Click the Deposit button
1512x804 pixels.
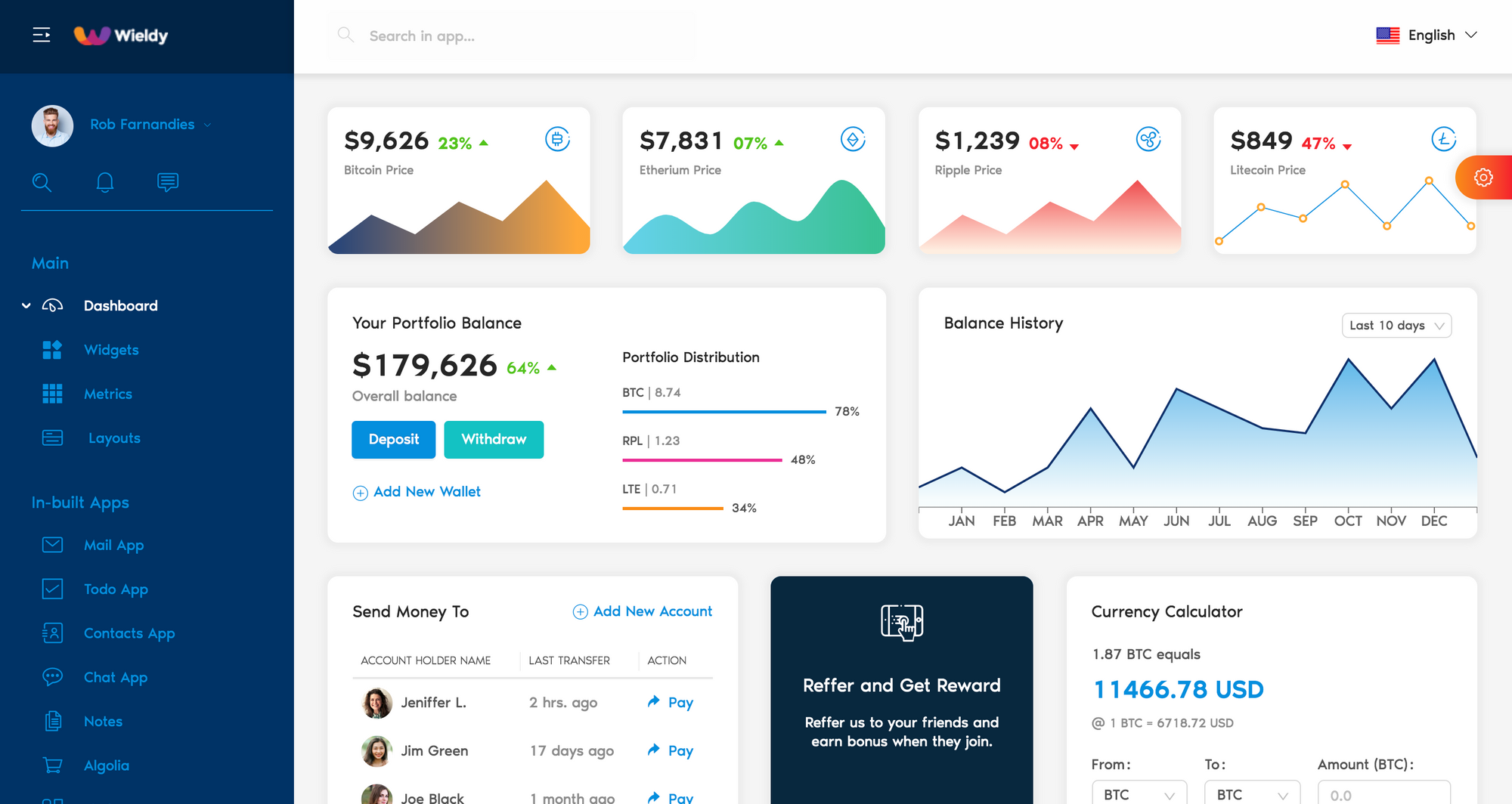393,439
